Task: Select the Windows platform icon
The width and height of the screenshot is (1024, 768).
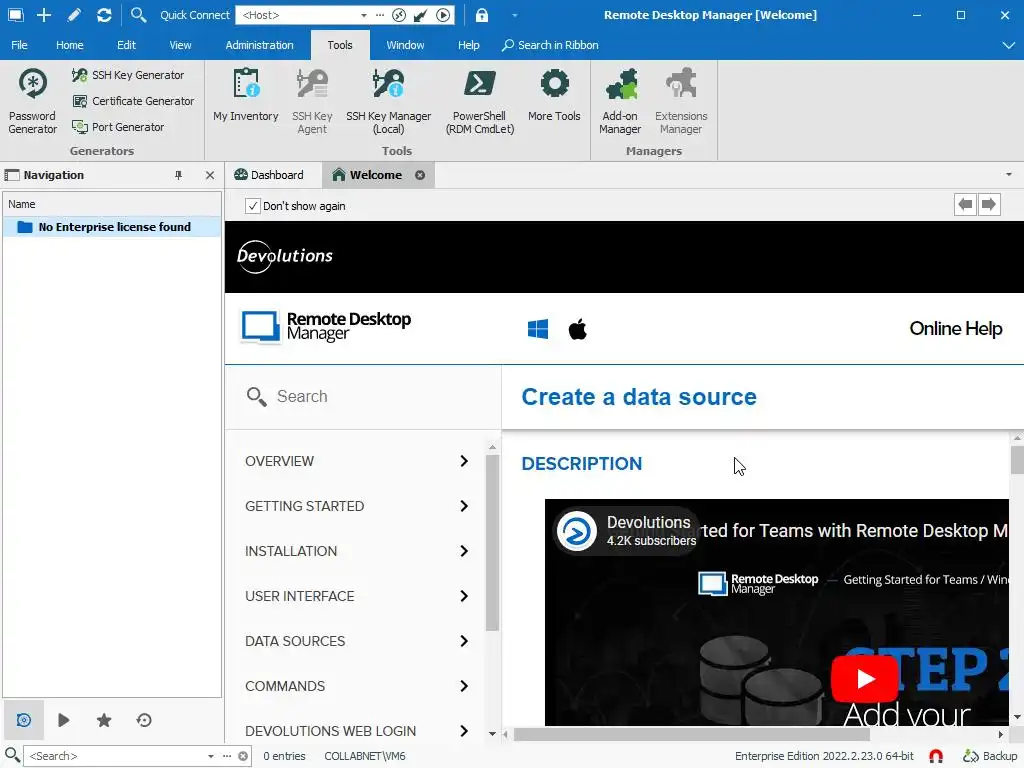Action: click(537, 329)
